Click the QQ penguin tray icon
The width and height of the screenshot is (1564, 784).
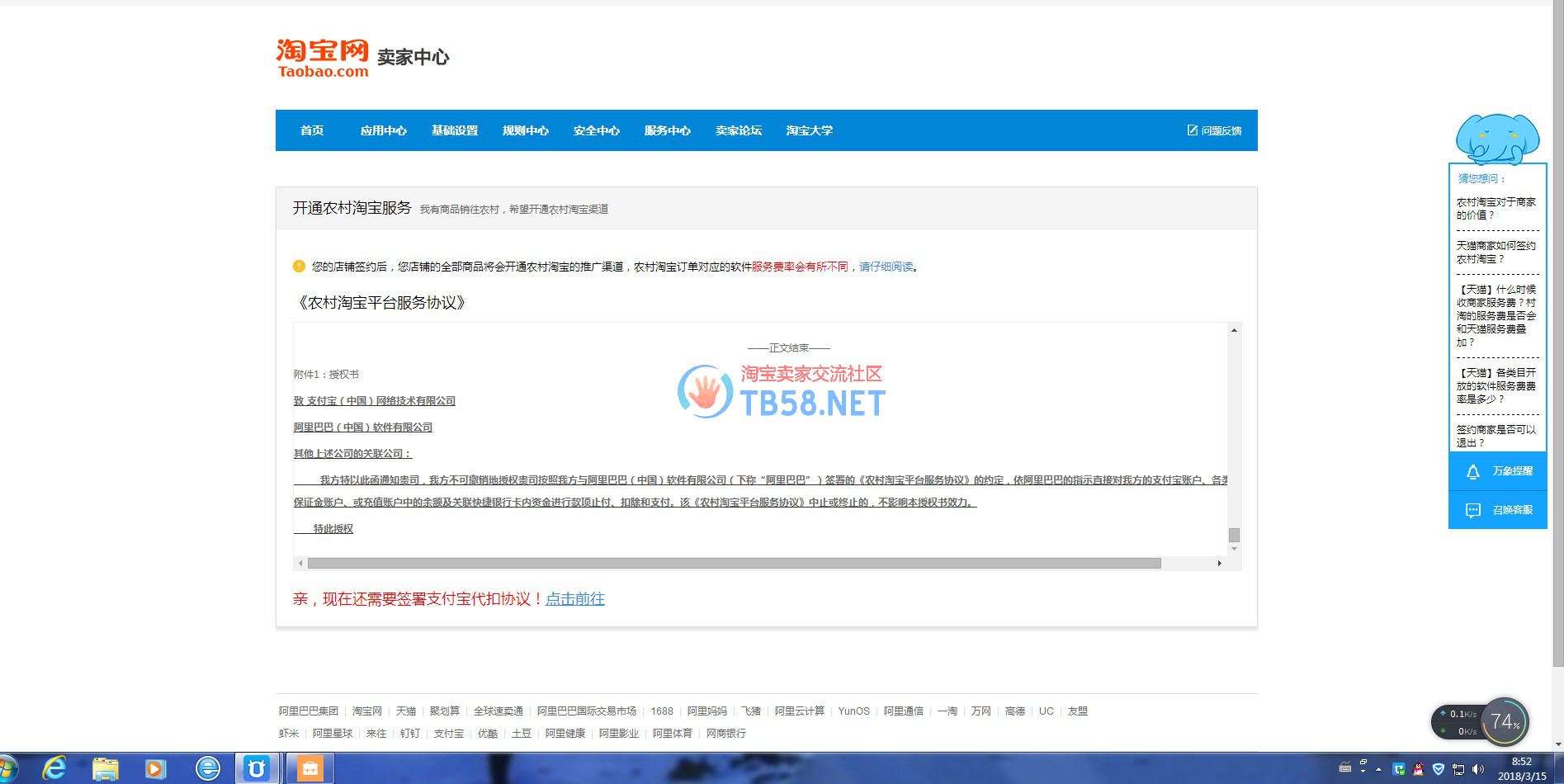tap(1418, 769)
